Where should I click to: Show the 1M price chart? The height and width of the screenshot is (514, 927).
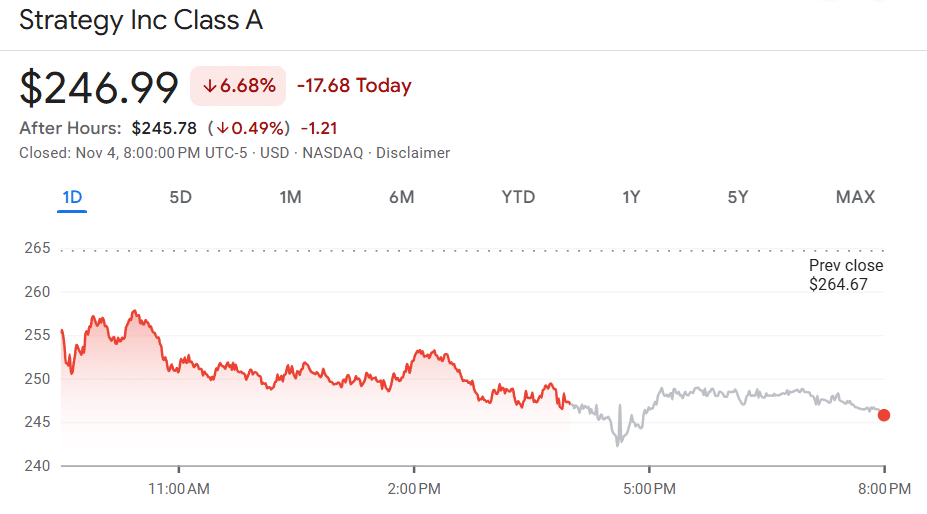click(x=290, y=197)
